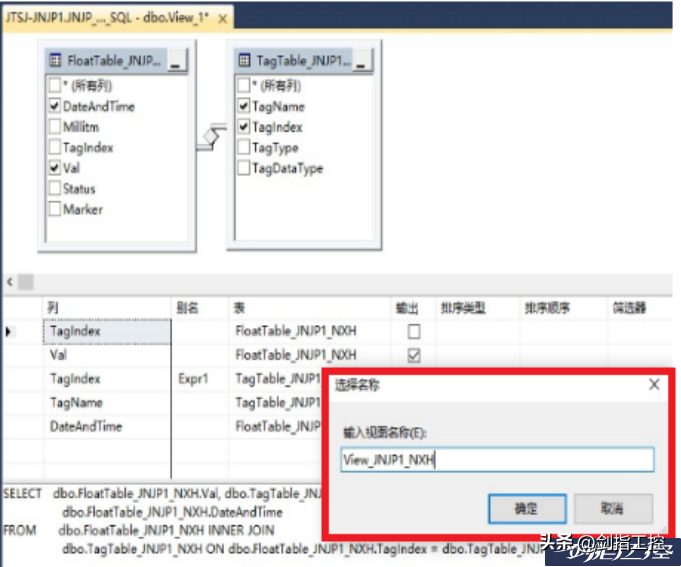Toggle output checkbox for the Val row
Viewport: 681px width, 567px height.
click(x=414, y=355)
